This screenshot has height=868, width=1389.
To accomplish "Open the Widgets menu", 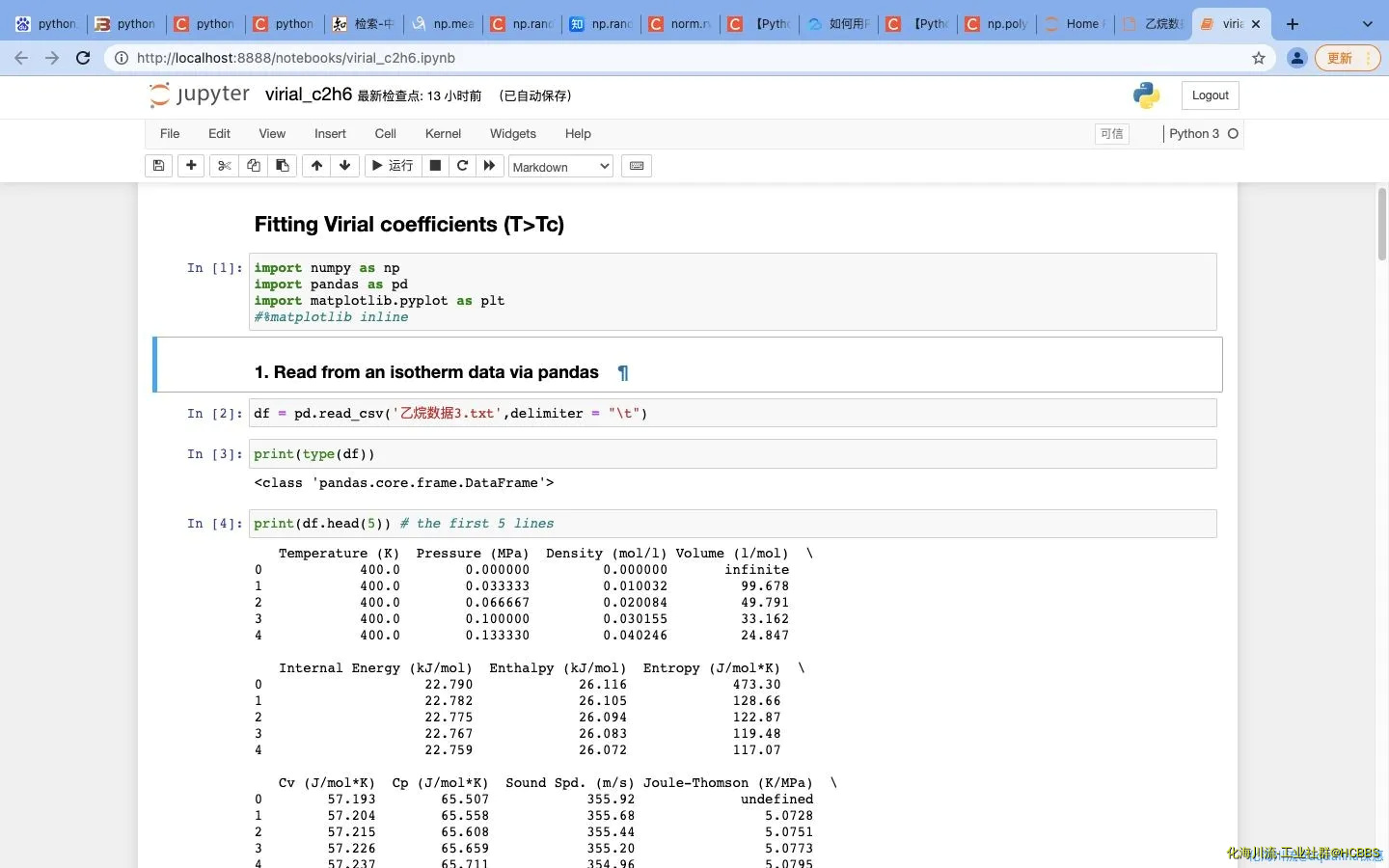I will click(x=512, y=133).
